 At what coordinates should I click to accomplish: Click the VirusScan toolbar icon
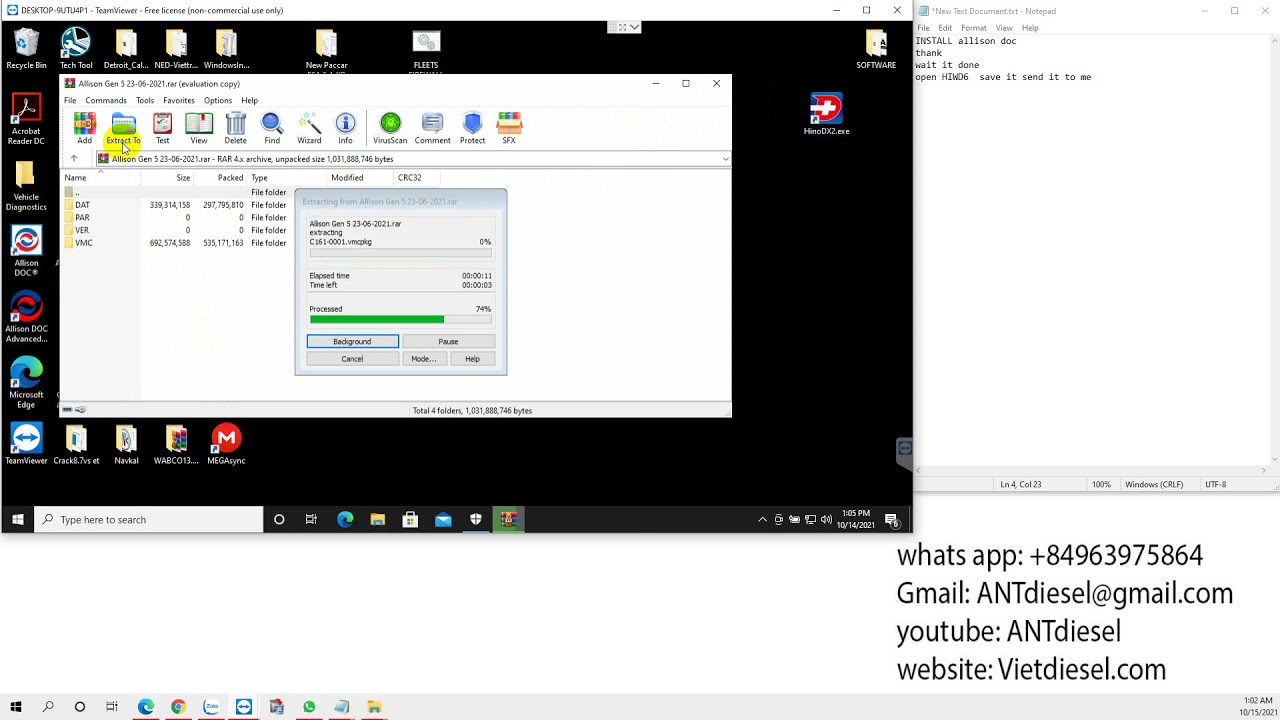pyautogui.click(x=390, y=128)
